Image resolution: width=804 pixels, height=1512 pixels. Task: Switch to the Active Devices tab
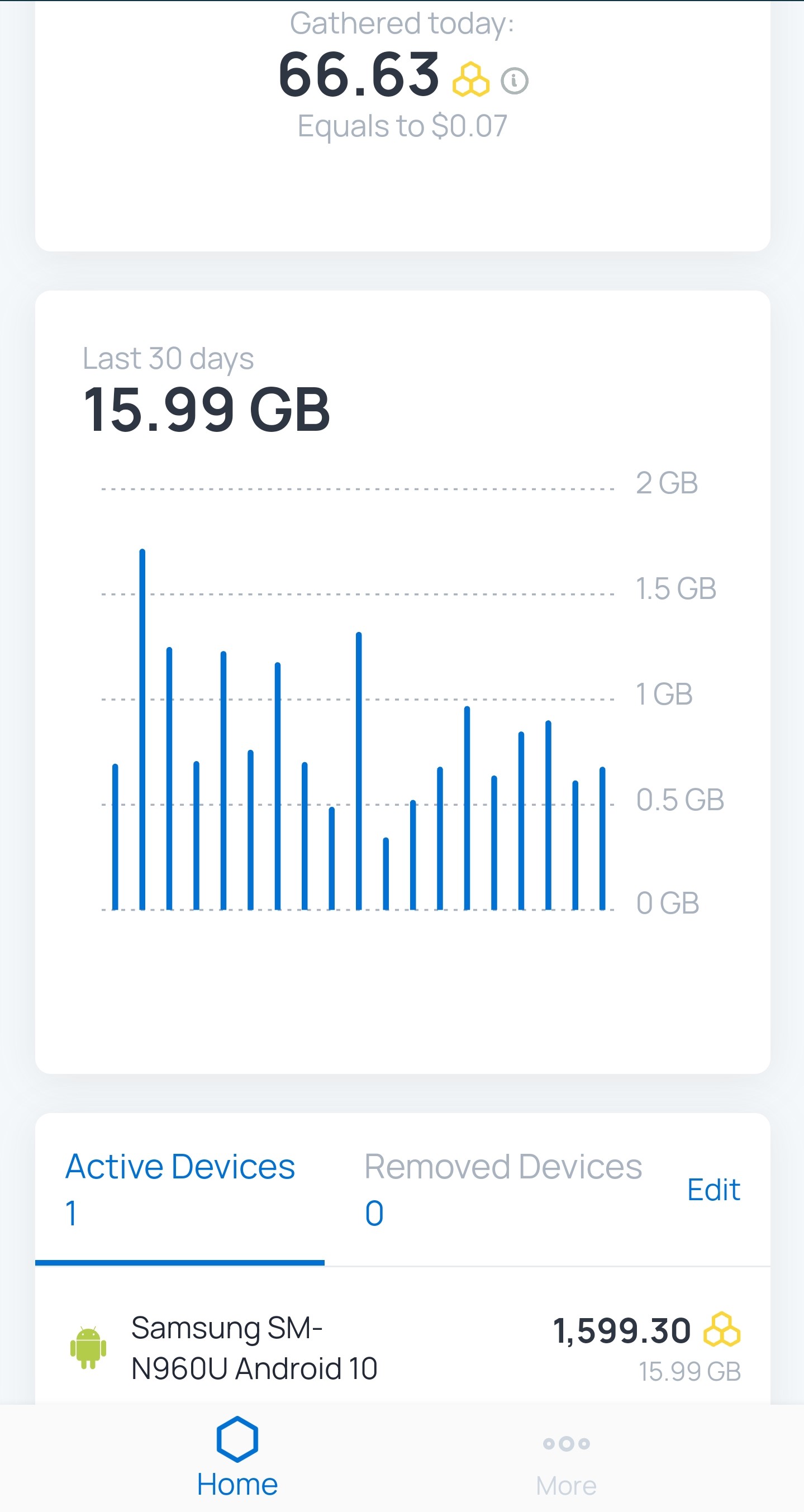[x=179, y=1188]
